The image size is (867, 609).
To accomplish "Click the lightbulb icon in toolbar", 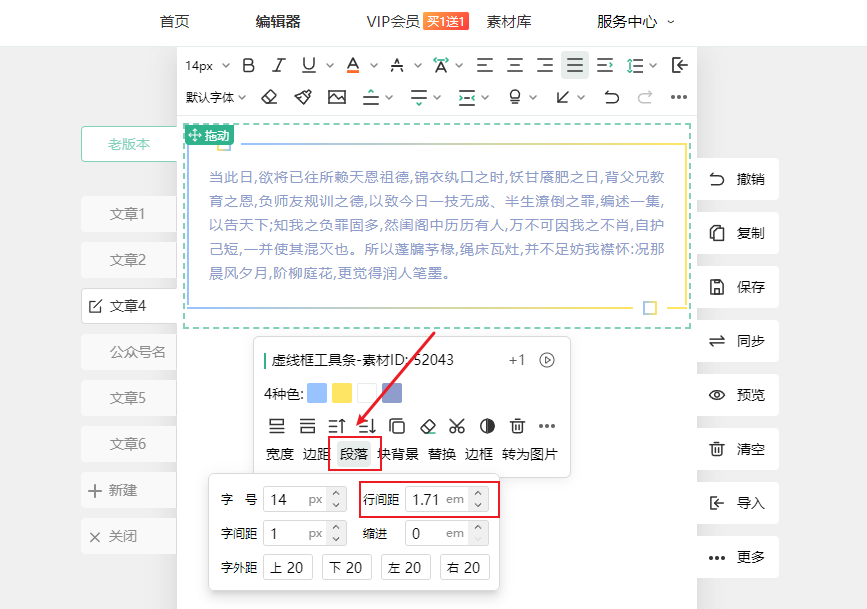I will click(x=515, y=97).
